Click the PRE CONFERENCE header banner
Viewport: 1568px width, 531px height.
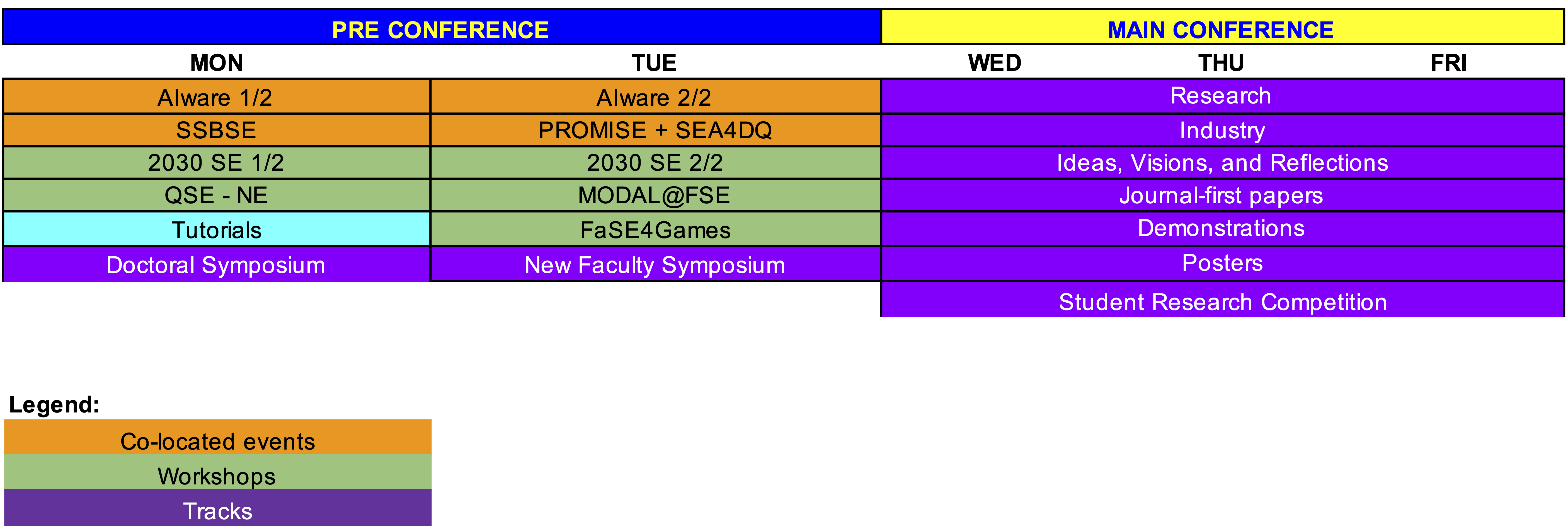[442, 27]
